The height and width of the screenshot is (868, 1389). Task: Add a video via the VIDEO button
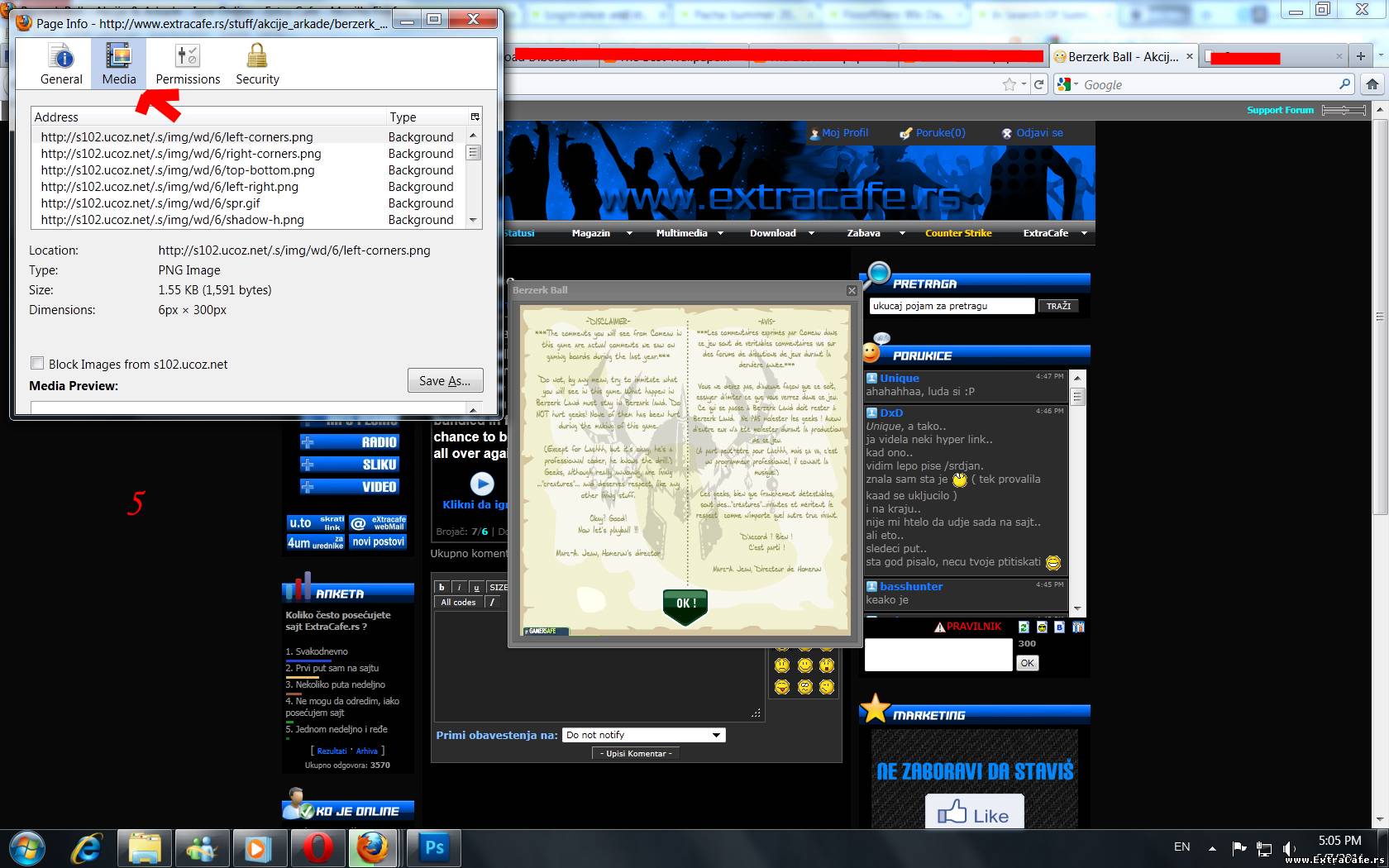click(x=350, y=487)
